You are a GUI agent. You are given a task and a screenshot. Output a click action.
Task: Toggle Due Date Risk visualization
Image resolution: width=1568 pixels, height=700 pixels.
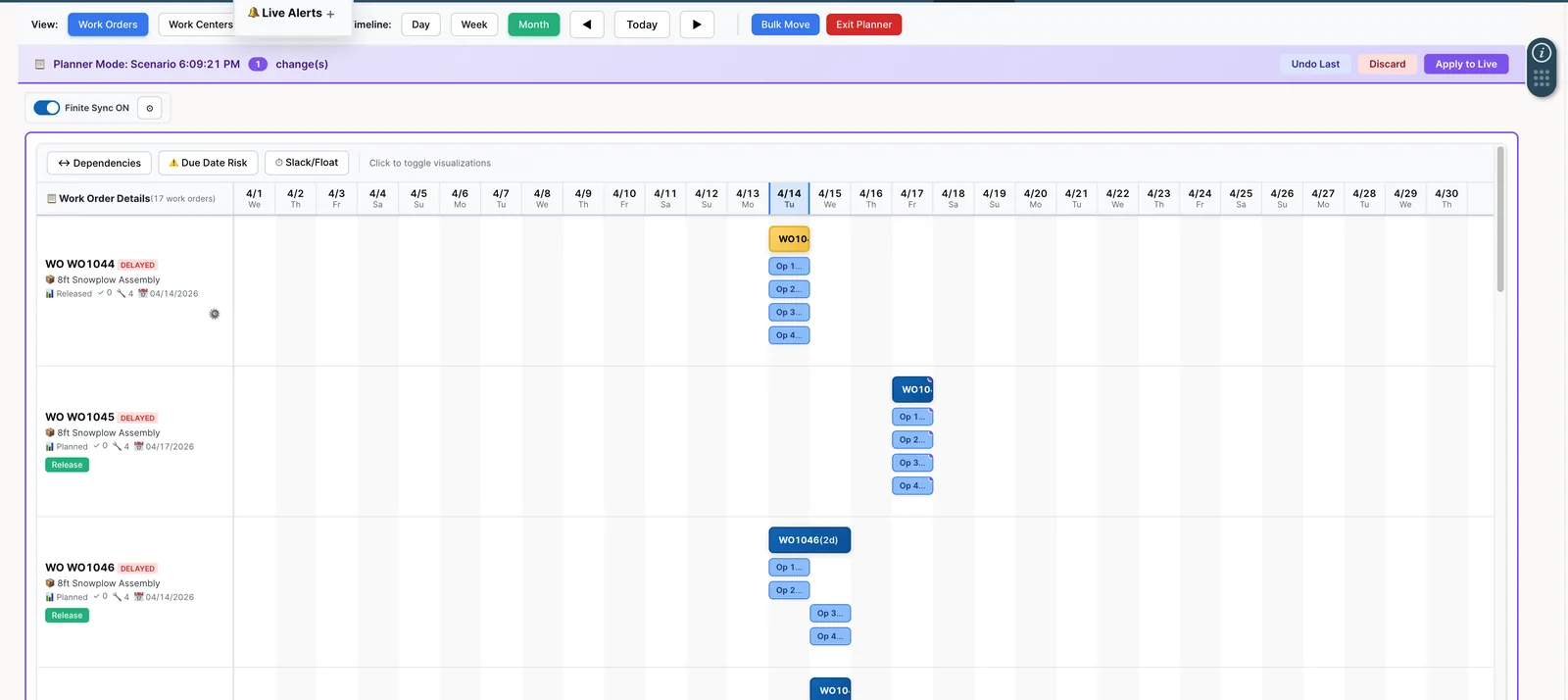(x=208, y=163)
